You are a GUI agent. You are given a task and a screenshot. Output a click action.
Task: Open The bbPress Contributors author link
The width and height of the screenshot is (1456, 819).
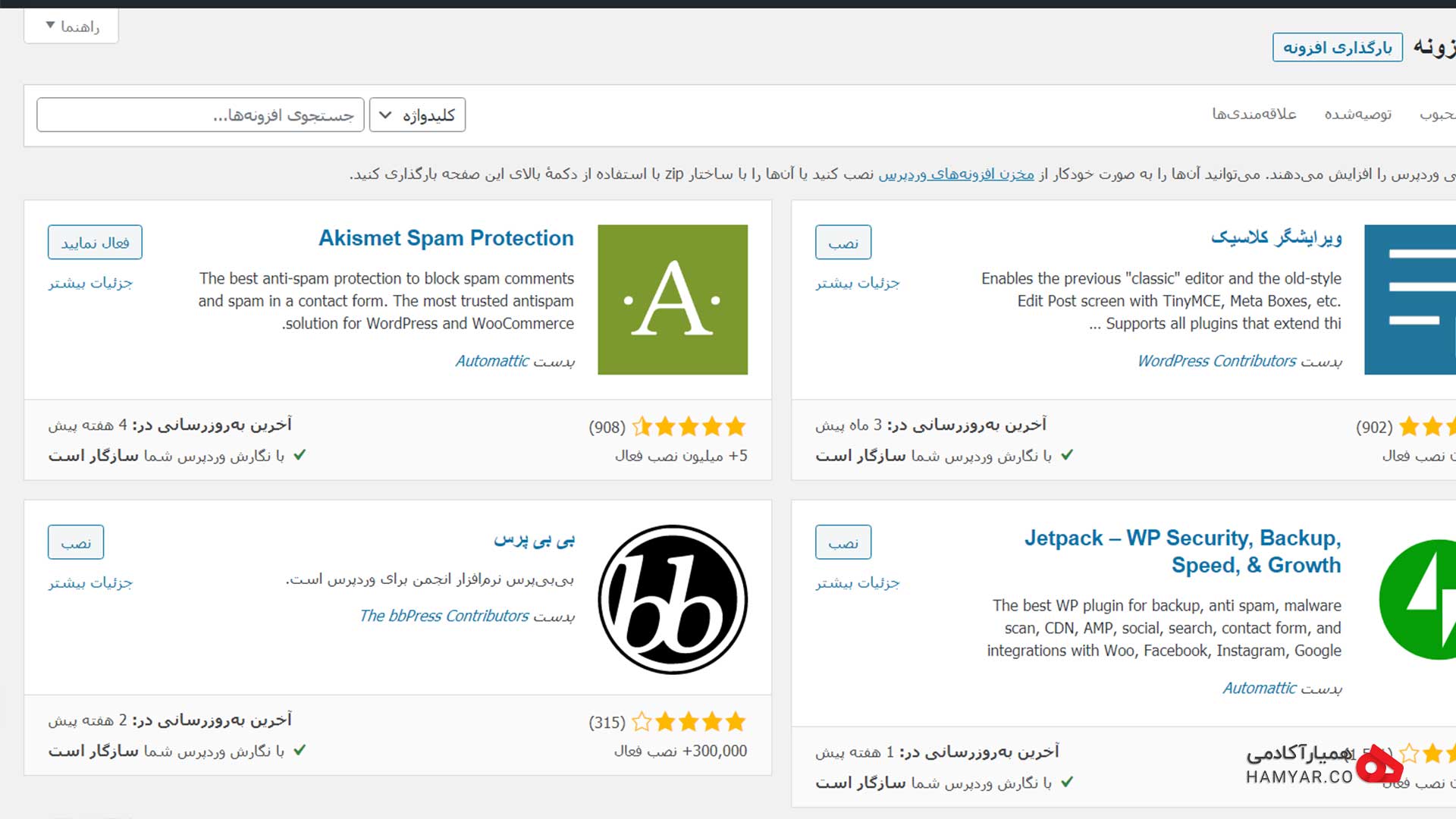point(444,616)
